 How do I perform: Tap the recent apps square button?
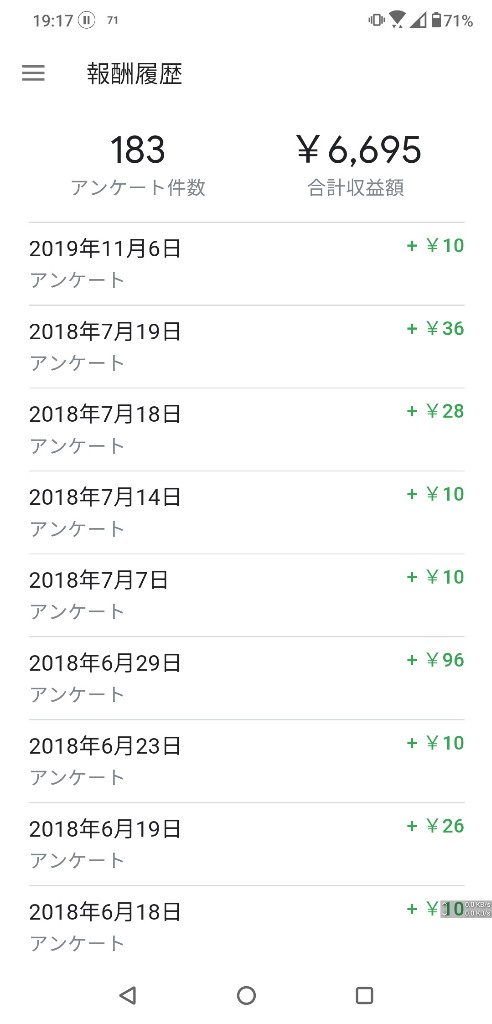pos(364,995)
